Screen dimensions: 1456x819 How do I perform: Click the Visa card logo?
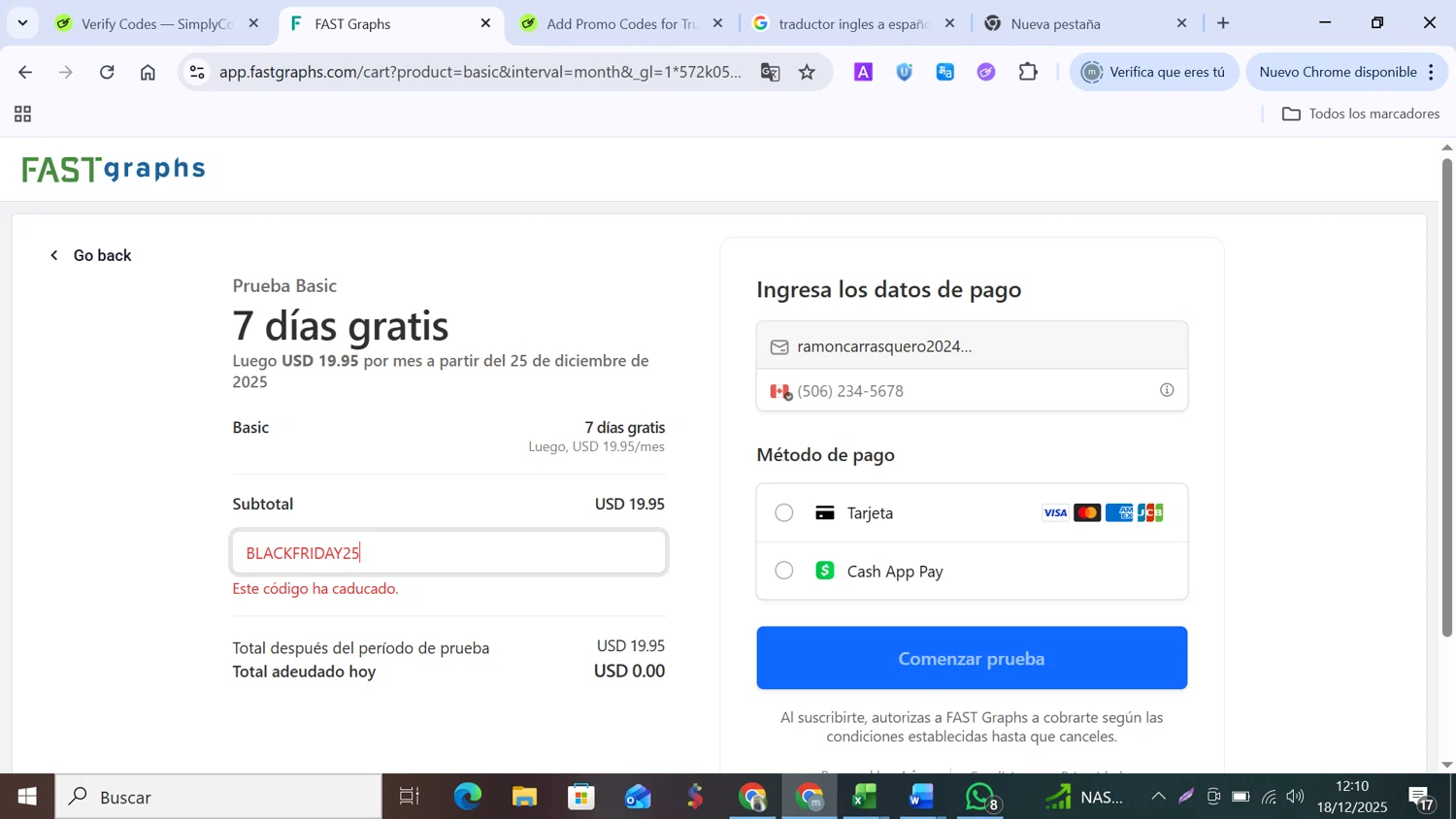tap(1055, 512)
